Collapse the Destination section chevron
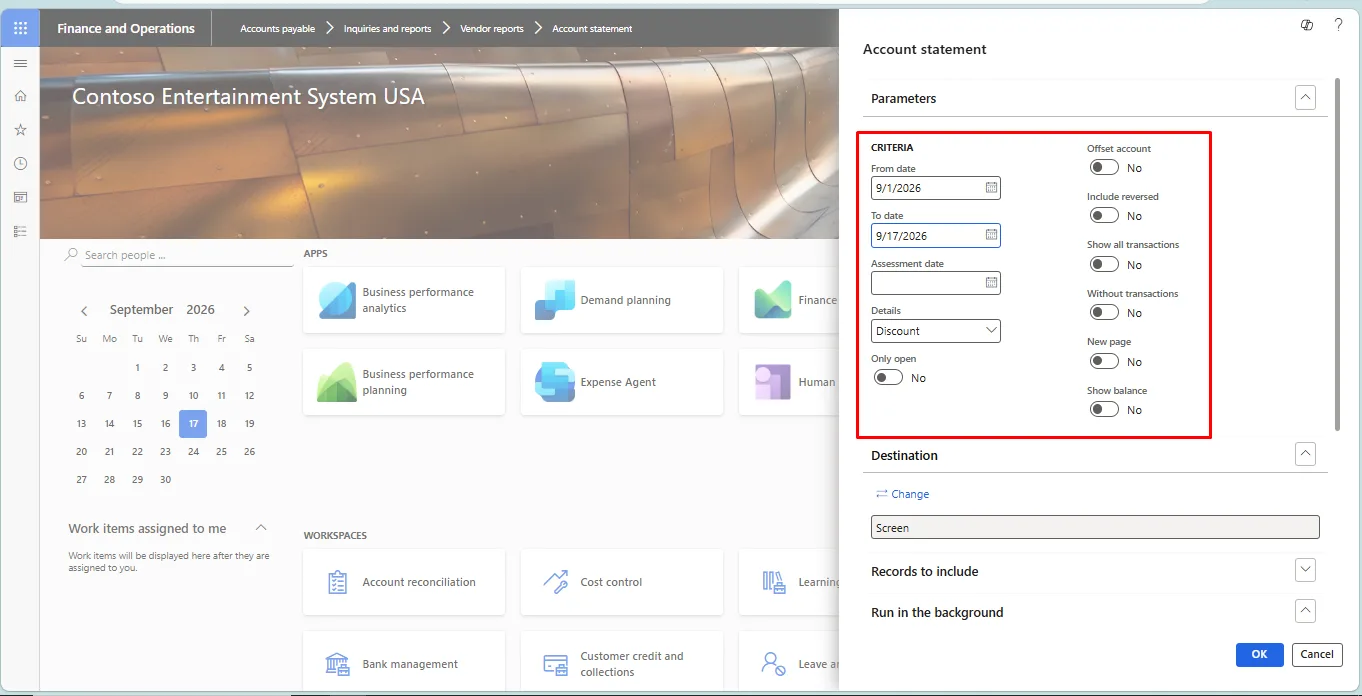The width and height of the screenshot is (1362, 696). [1305, 454]
